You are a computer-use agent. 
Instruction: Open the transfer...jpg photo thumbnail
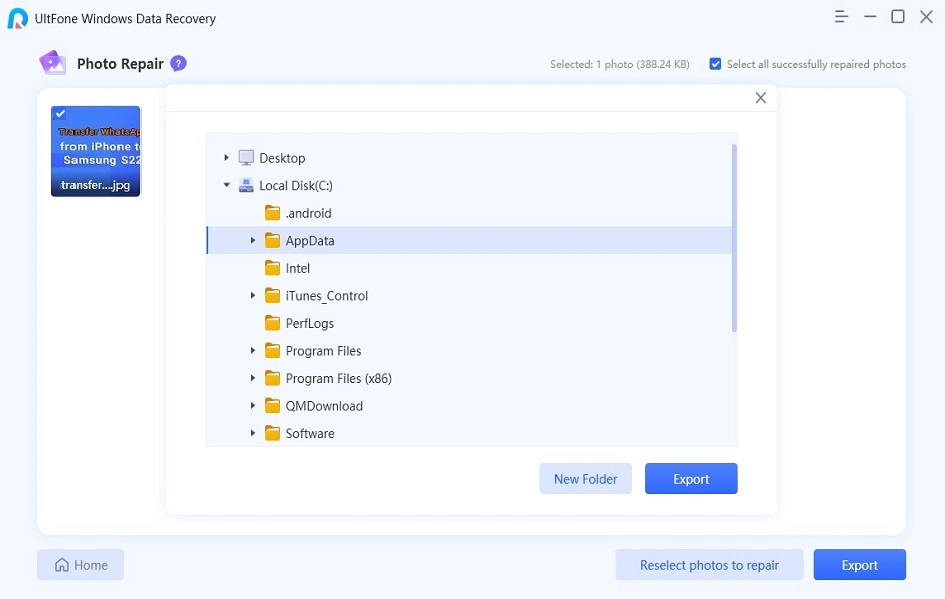[x=96, y=151]
